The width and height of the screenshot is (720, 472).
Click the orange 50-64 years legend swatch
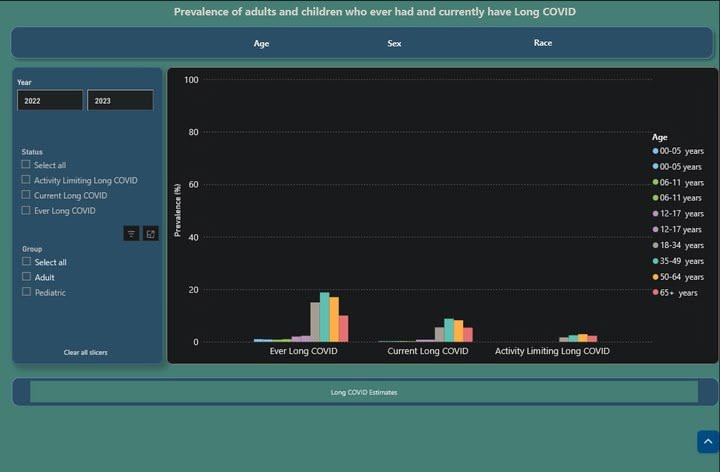click(x=655, y=277)
